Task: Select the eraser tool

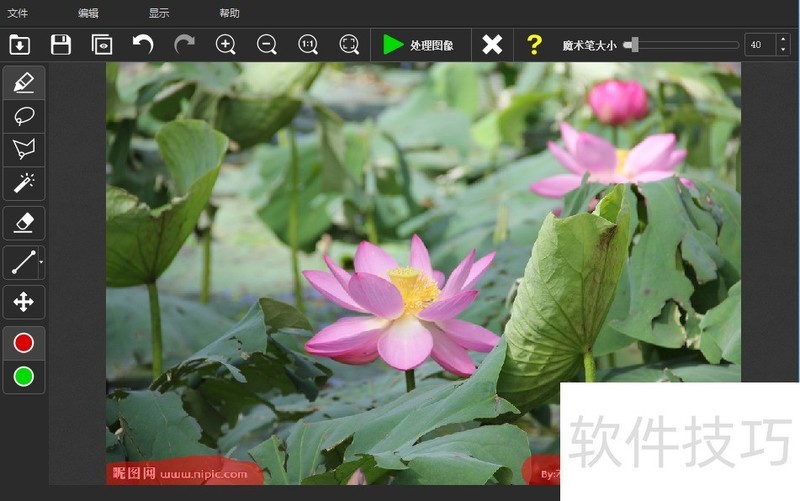Action: tap(24, 223)
